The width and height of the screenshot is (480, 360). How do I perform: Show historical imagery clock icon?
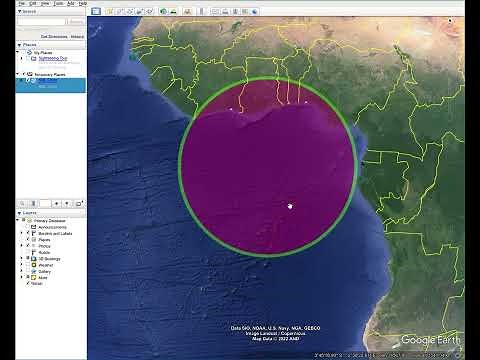163,11
